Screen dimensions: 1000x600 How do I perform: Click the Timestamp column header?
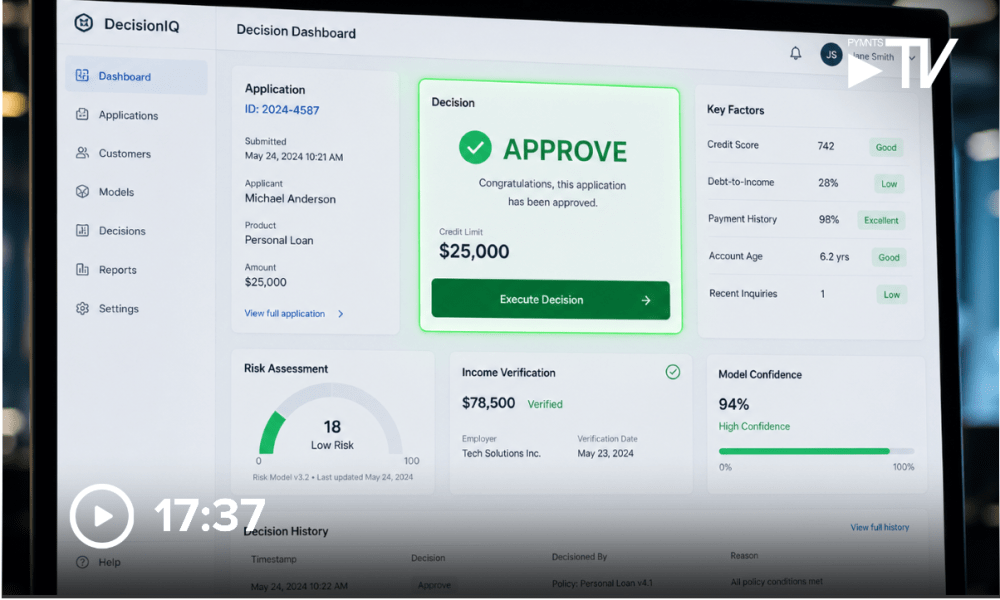click(x=274, y=559)
